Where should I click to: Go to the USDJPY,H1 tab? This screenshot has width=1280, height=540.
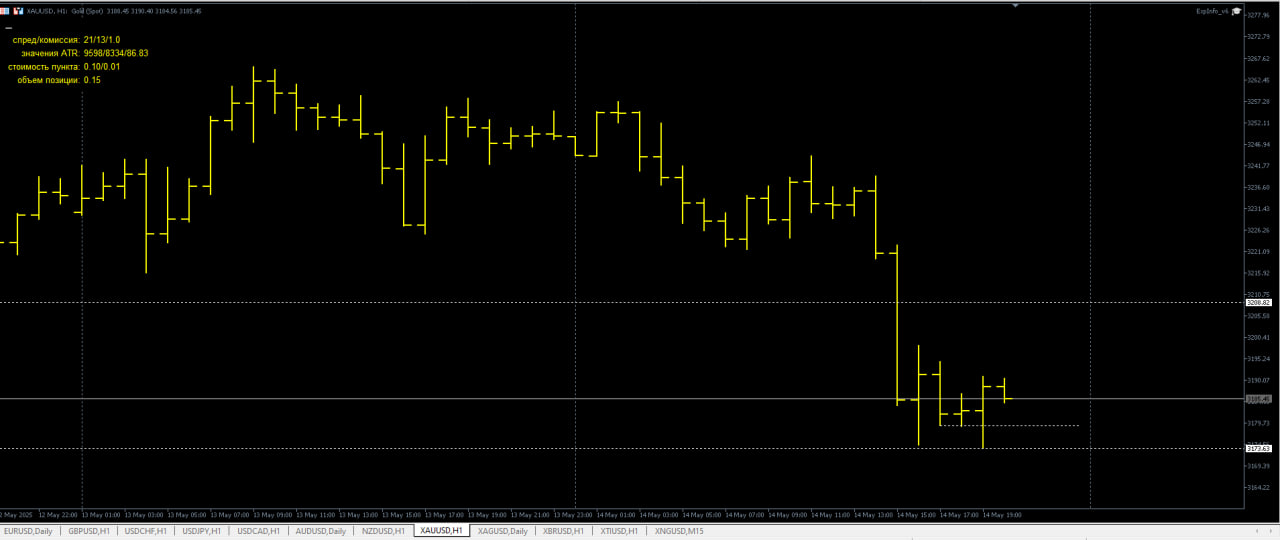pyautogui.click(x=202, y=531)
